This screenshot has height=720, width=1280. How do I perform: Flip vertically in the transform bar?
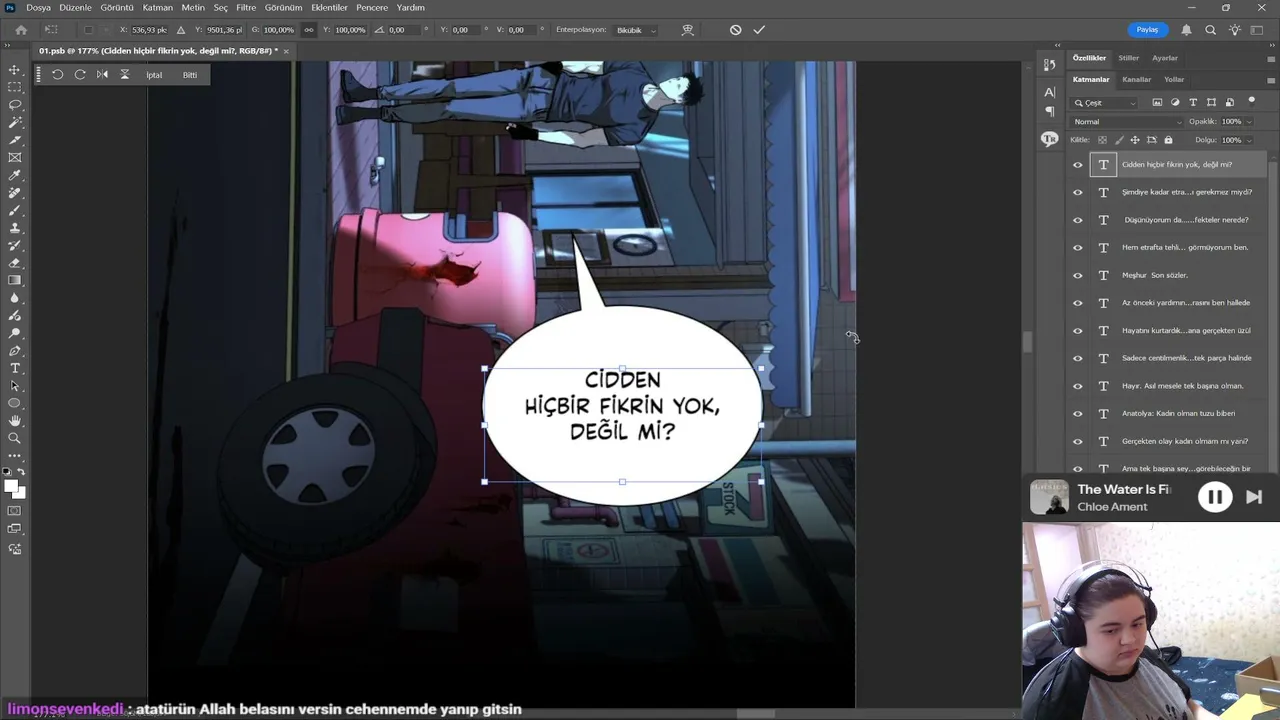pyautogui.click(x=125, y=75)
